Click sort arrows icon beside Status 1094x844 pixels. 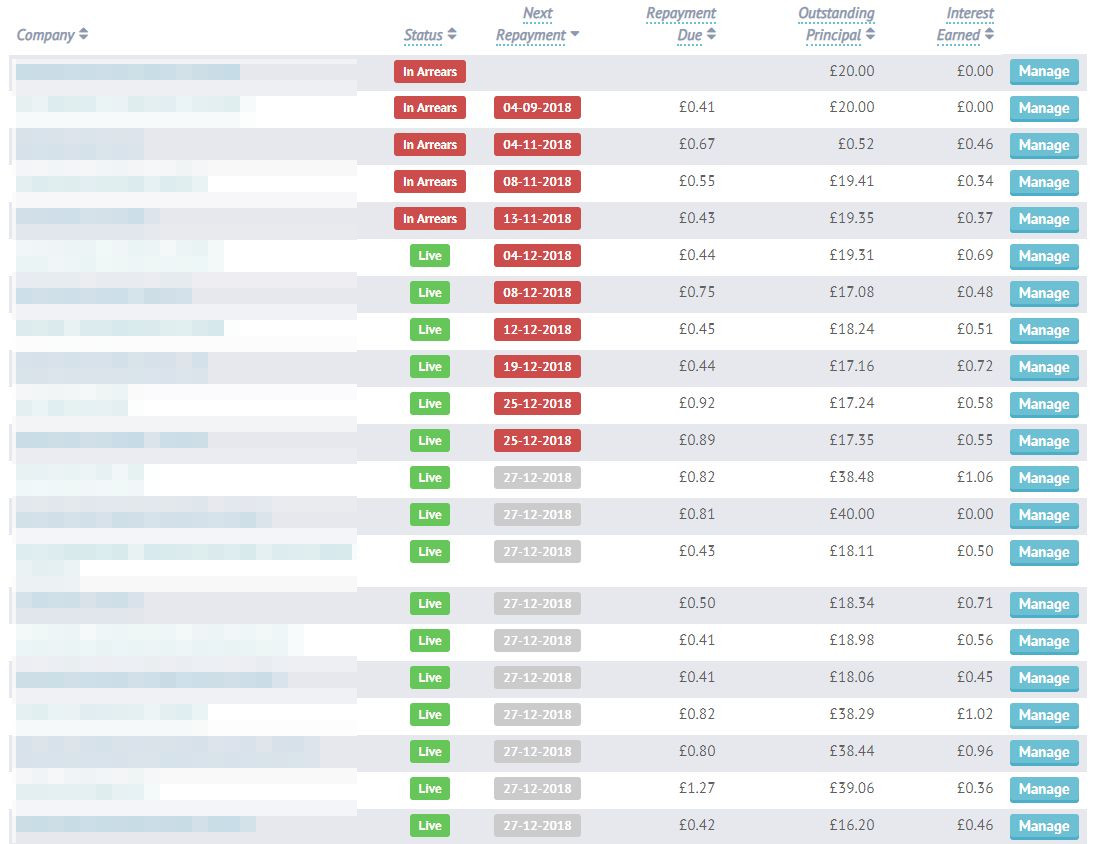(451, 33)
